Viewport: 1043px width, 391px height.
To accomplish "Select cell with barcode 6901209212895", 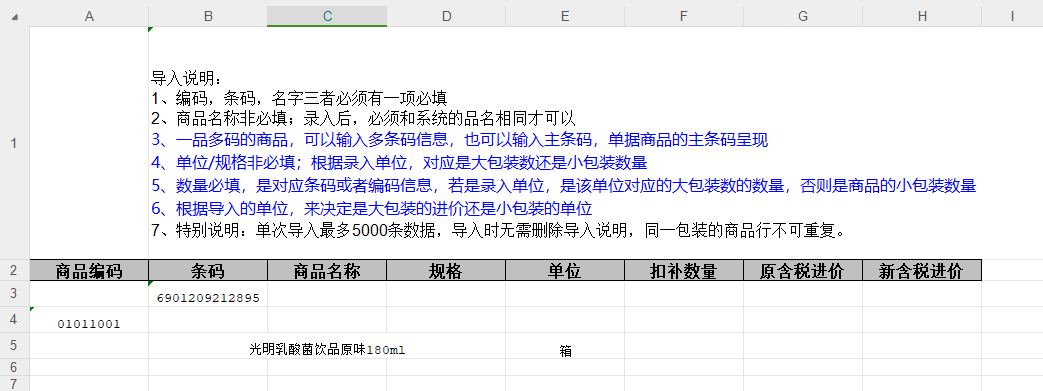I will pyautogui.click(x=208, y=294).
